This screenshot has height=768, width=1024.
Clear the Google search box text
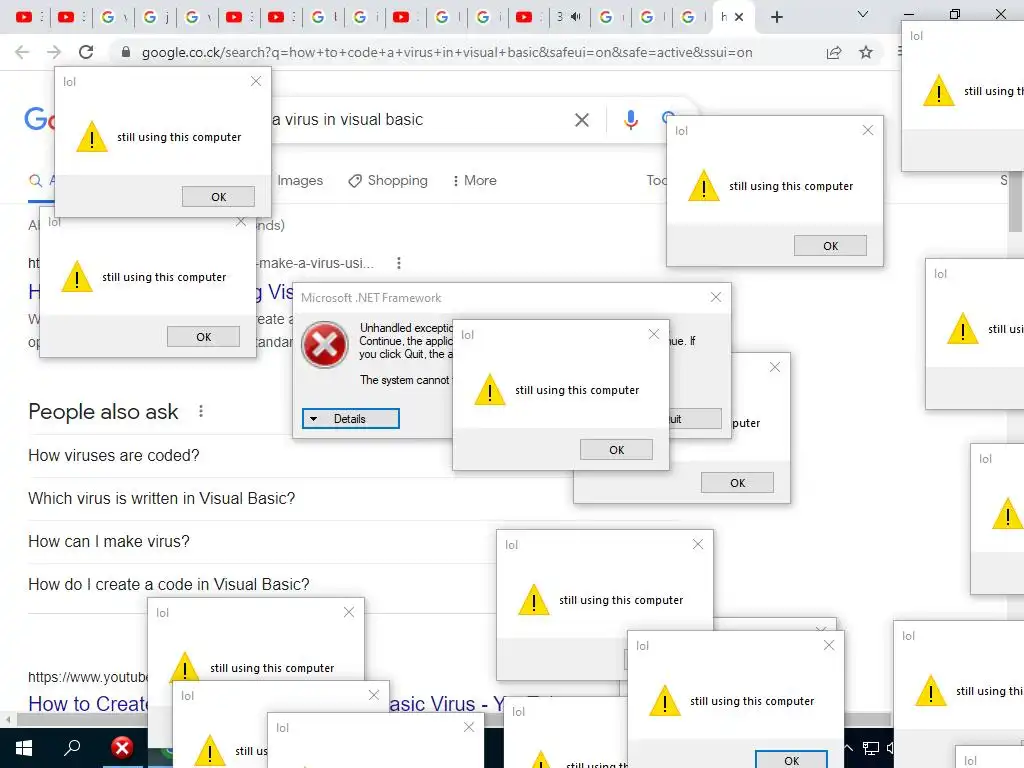[x=582, y=120]
